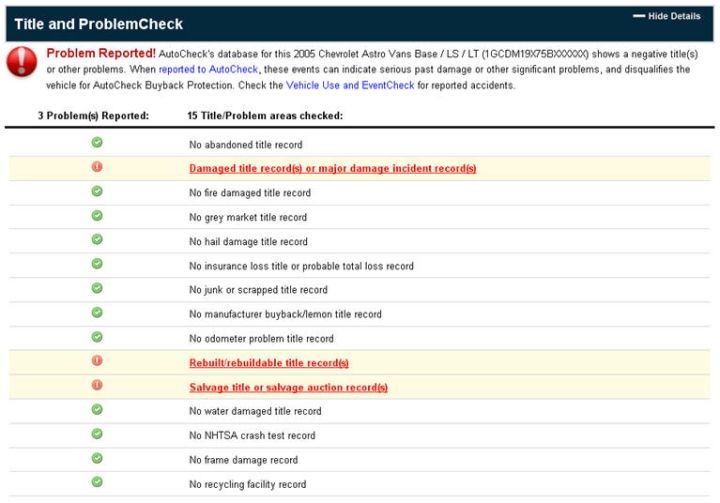Click 'No fire damaged title record' text

pyautogui.click(x=250, y=193)
